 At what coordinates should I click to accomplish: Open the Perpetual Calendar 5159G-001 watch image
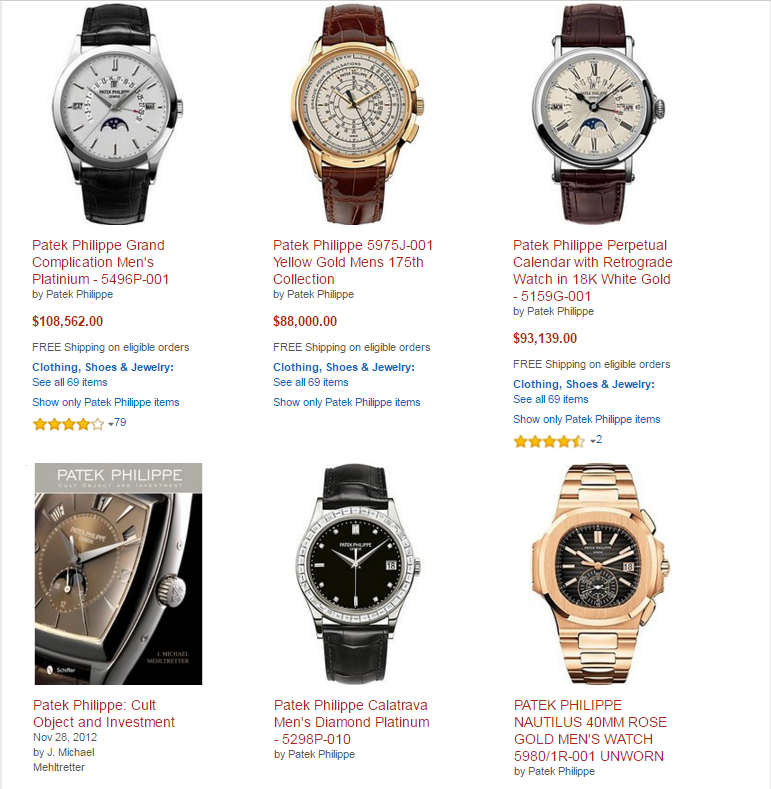[x=598, y=113]
